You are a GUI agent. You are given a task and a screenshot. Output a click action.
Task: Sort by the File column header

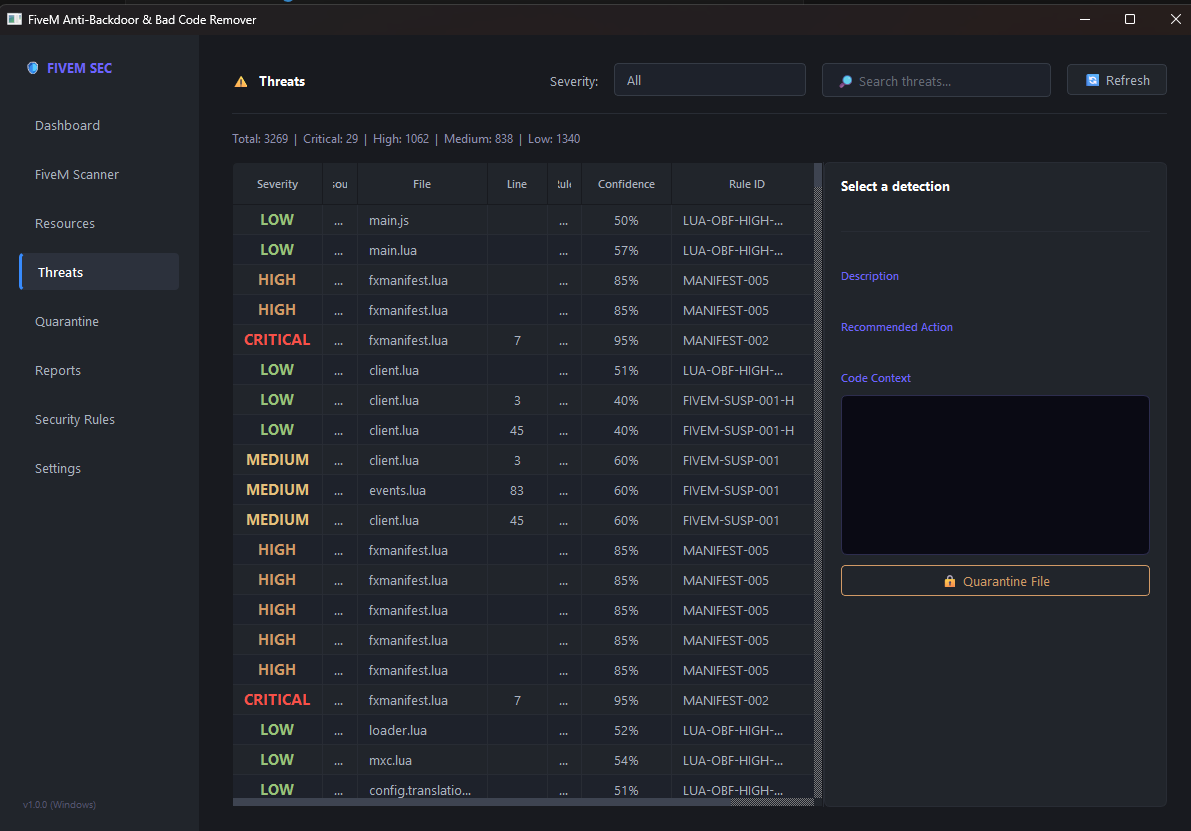pos(422,184)
